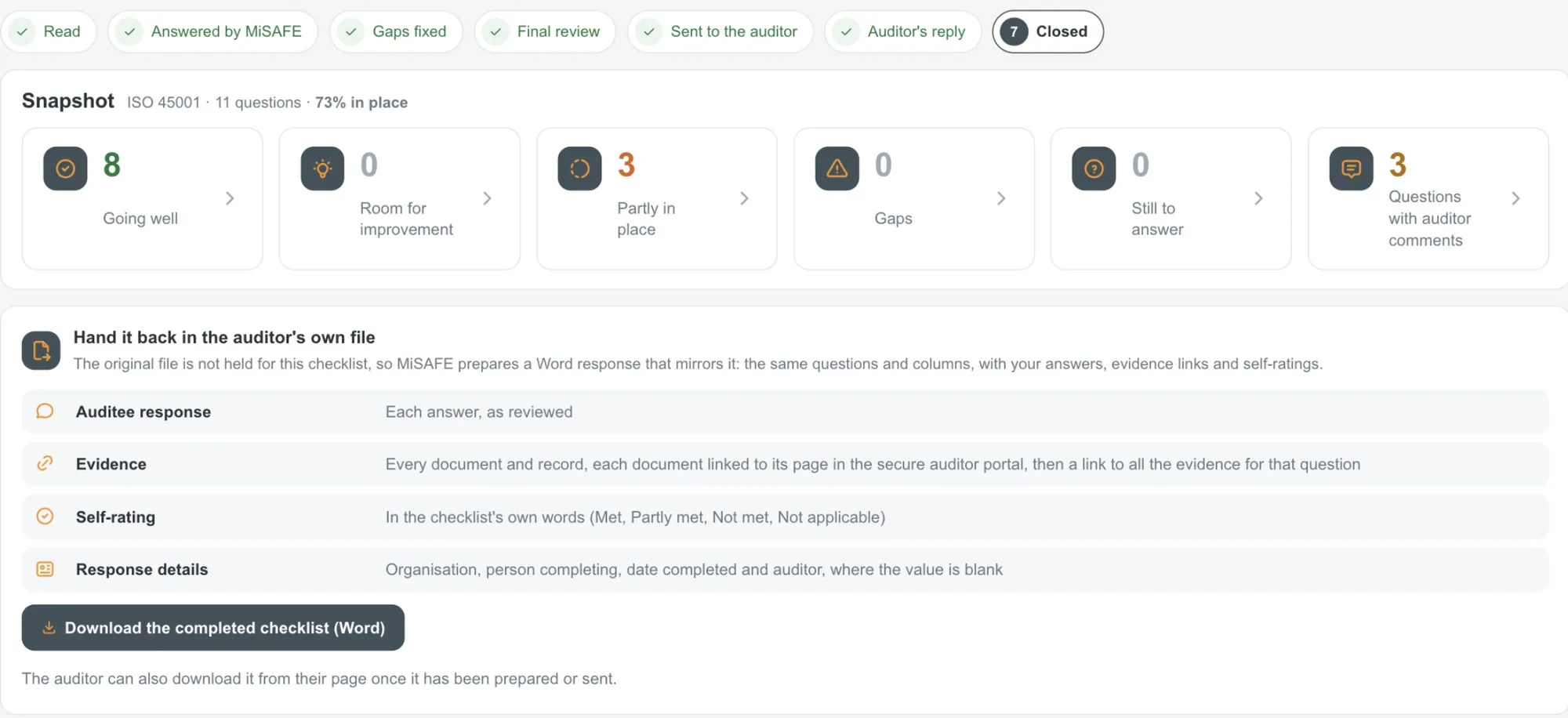Click the Self-rating row label
The image size is (1568, 718).
coord(115,517)
